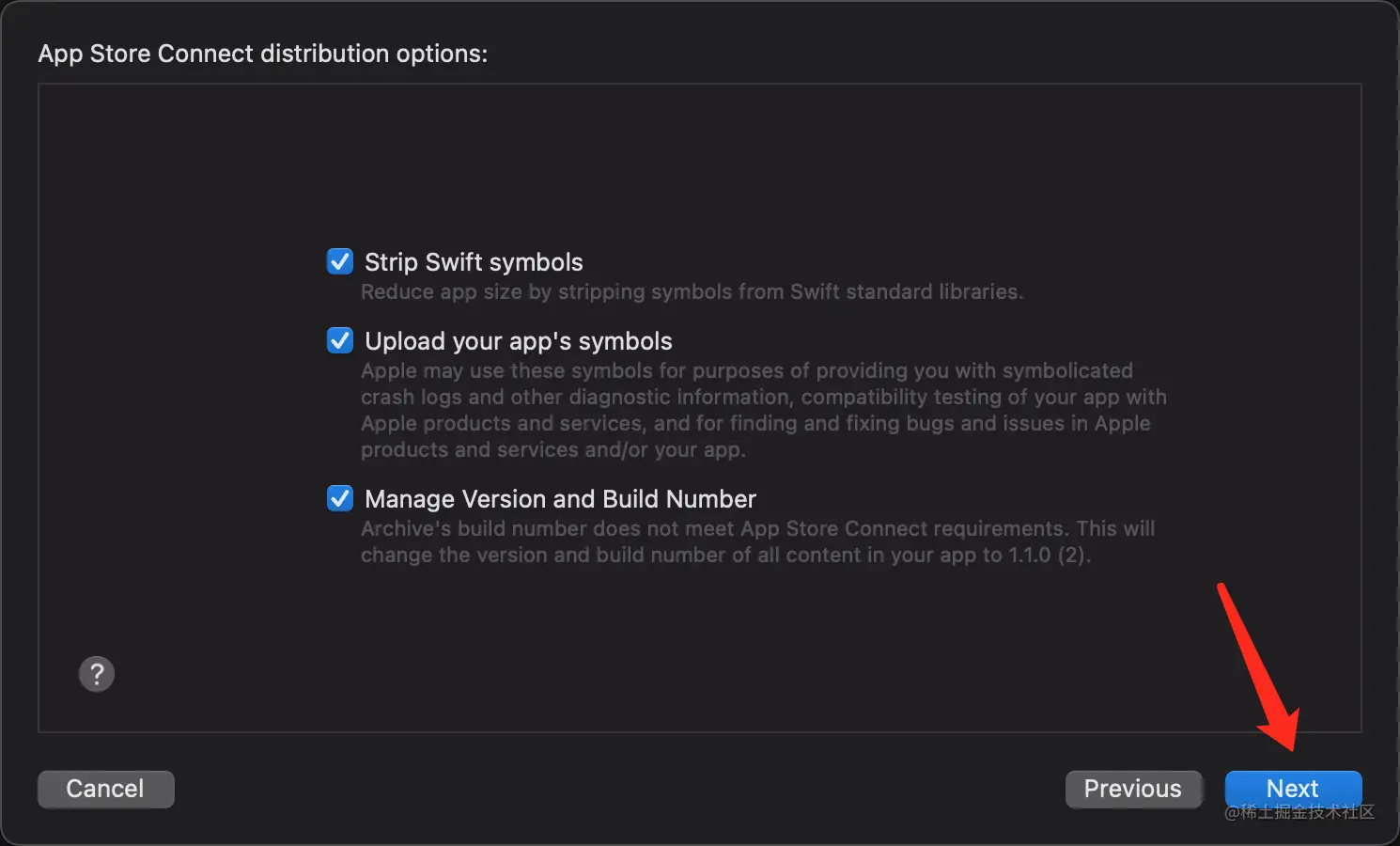Image resolution: width=1400 pixels, height=846 pixels.
Task: Toggle the Upload your app's symbols checkbox
Action: click(339, 340)
